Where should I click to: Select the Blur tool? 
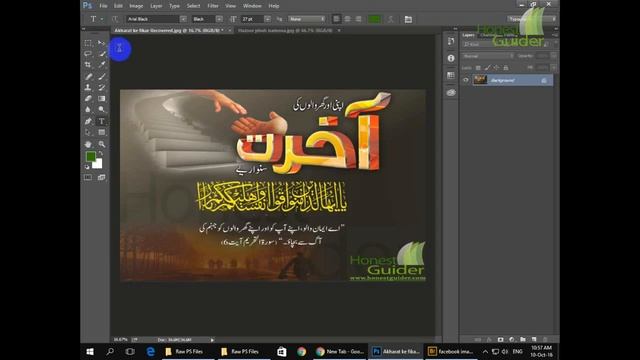88,109
